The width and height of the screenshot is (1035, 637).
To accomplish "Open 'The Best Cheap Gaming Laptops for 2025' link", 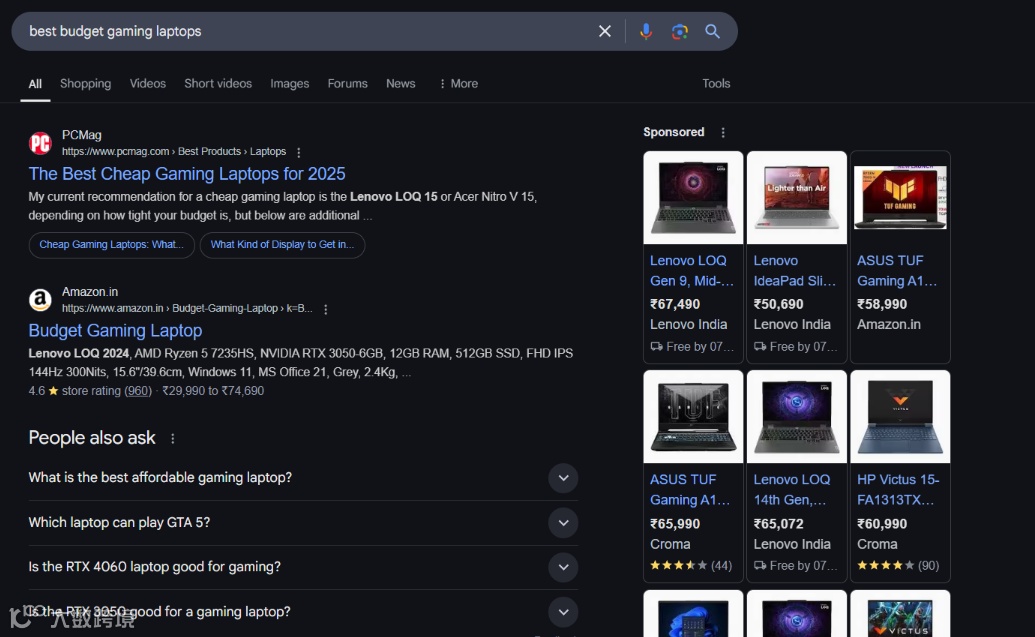I will pos(187,174).
